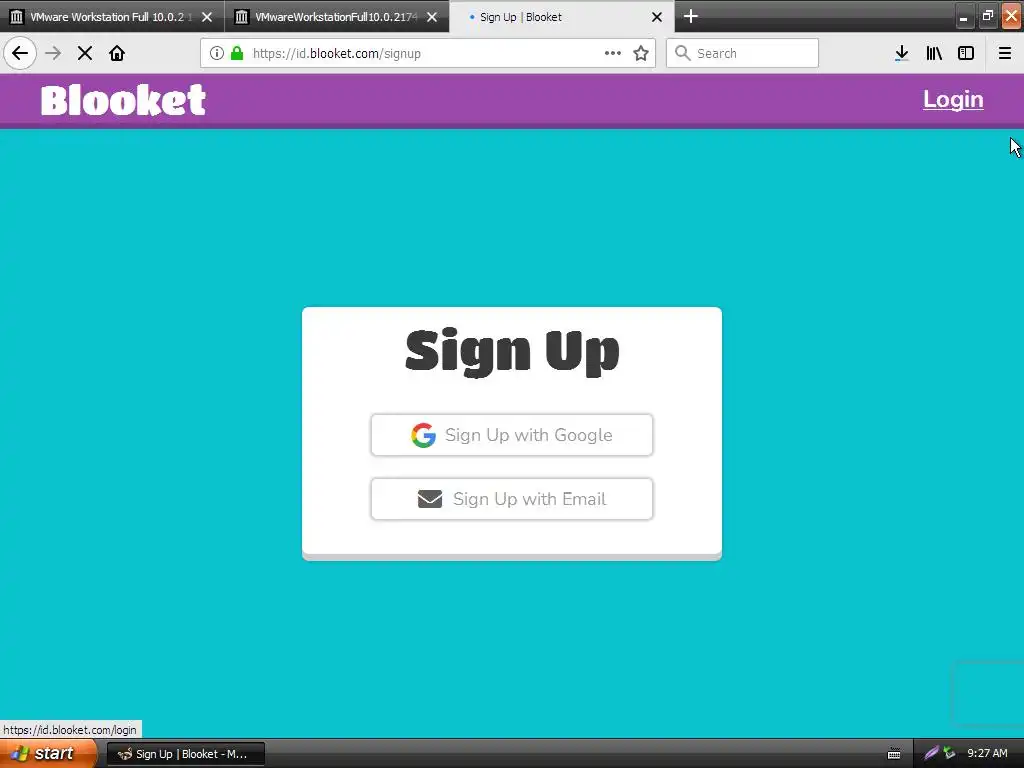Open a new tab with plus button

coord(691,16)
